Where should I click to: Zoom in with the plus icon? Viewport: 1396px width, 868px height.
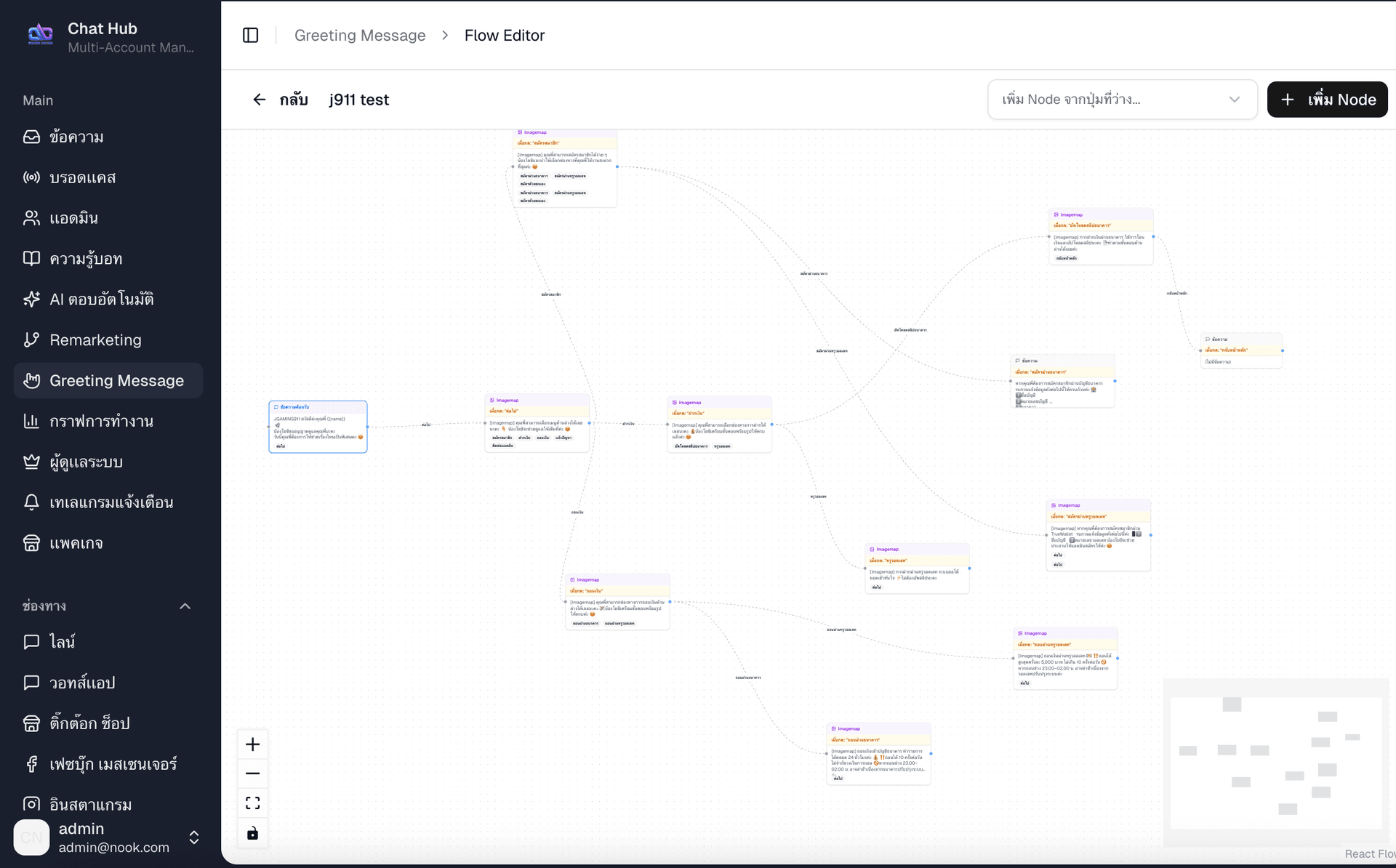click(x=252, y=744)
